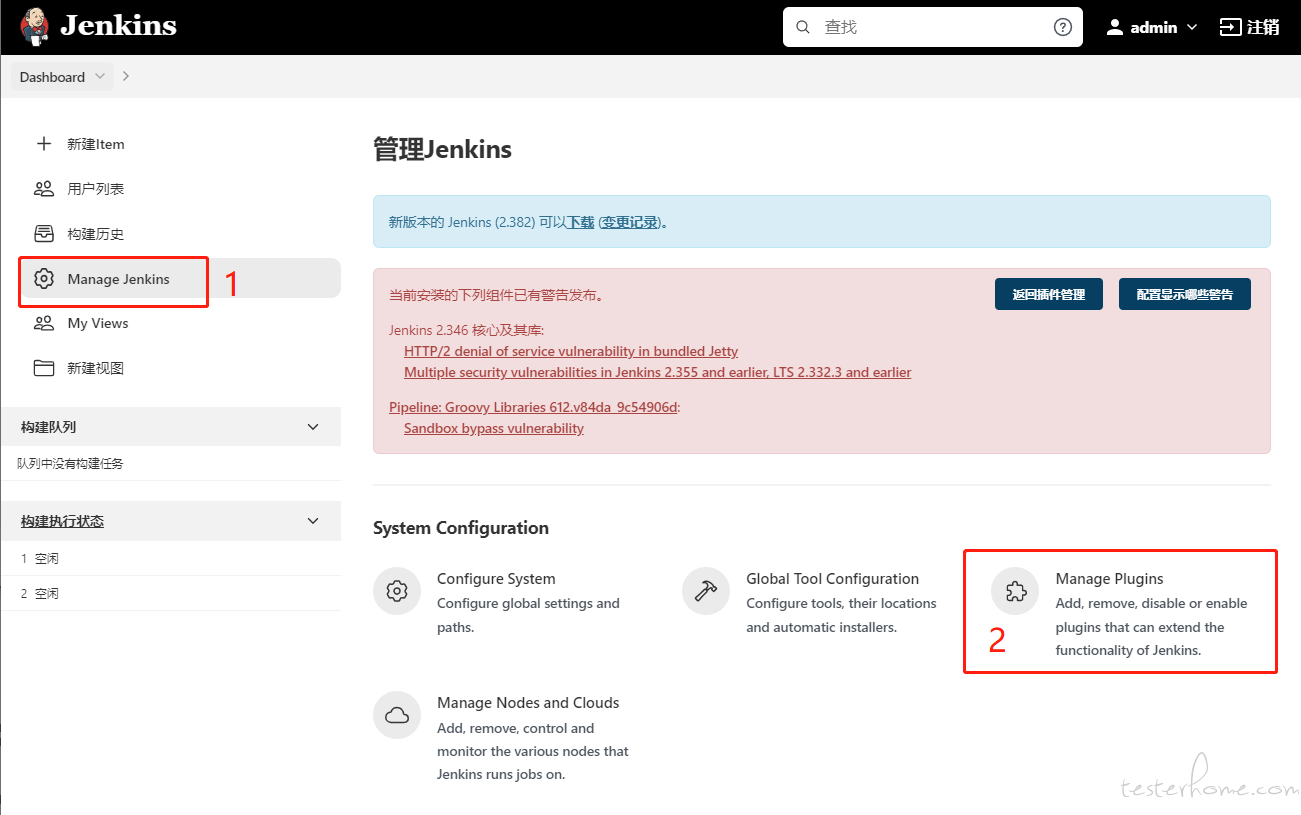The height and width of the screenshot is (815, 1301).
Task: Click 当前安装的下列组件已有警告发布 text
Action: tap(496, 295)
